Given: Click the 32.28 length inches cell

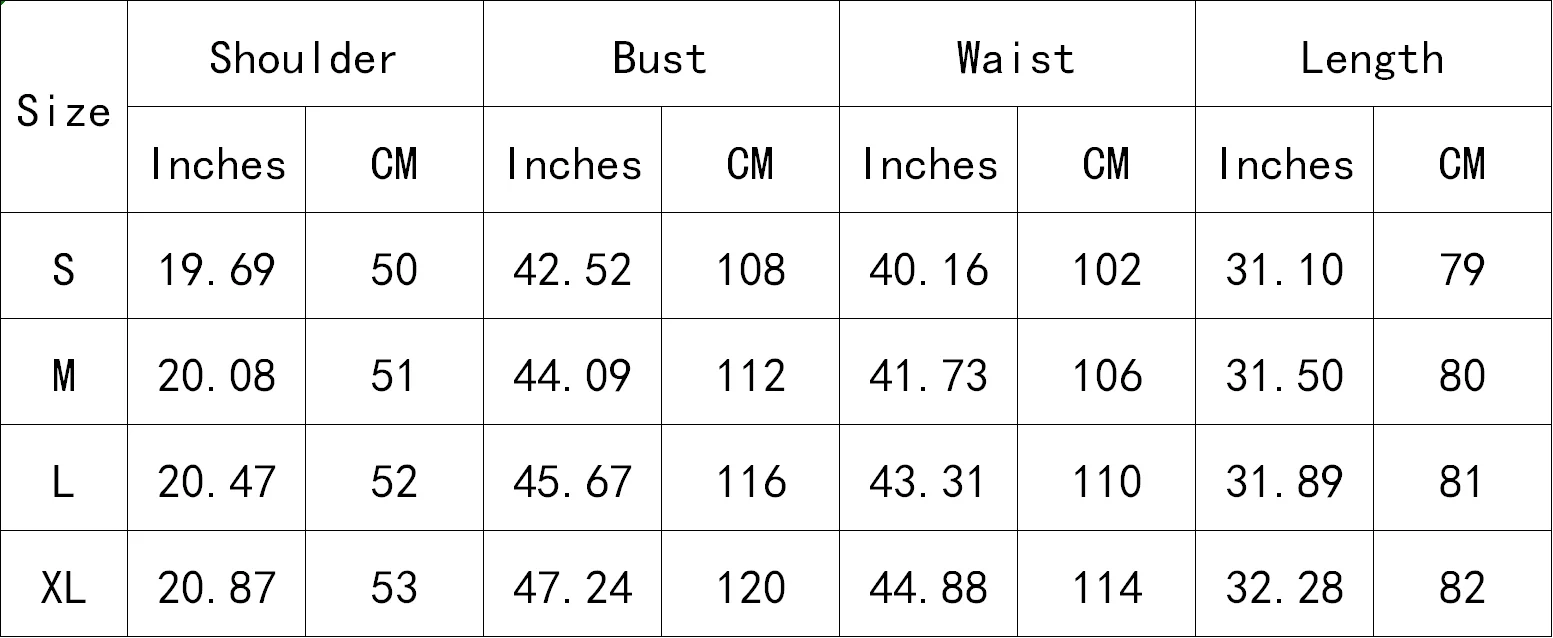Looking at the screenshot, I should tap(1284, 584).
